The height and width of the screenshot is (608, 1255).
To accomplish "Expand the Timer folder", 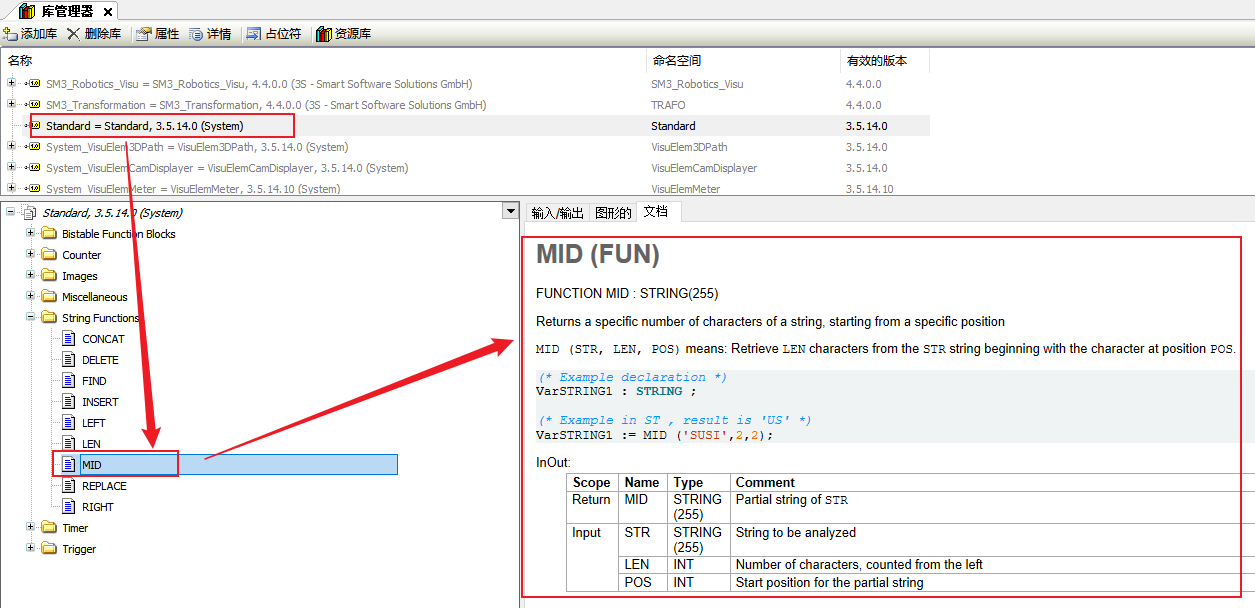I will 31,527.
